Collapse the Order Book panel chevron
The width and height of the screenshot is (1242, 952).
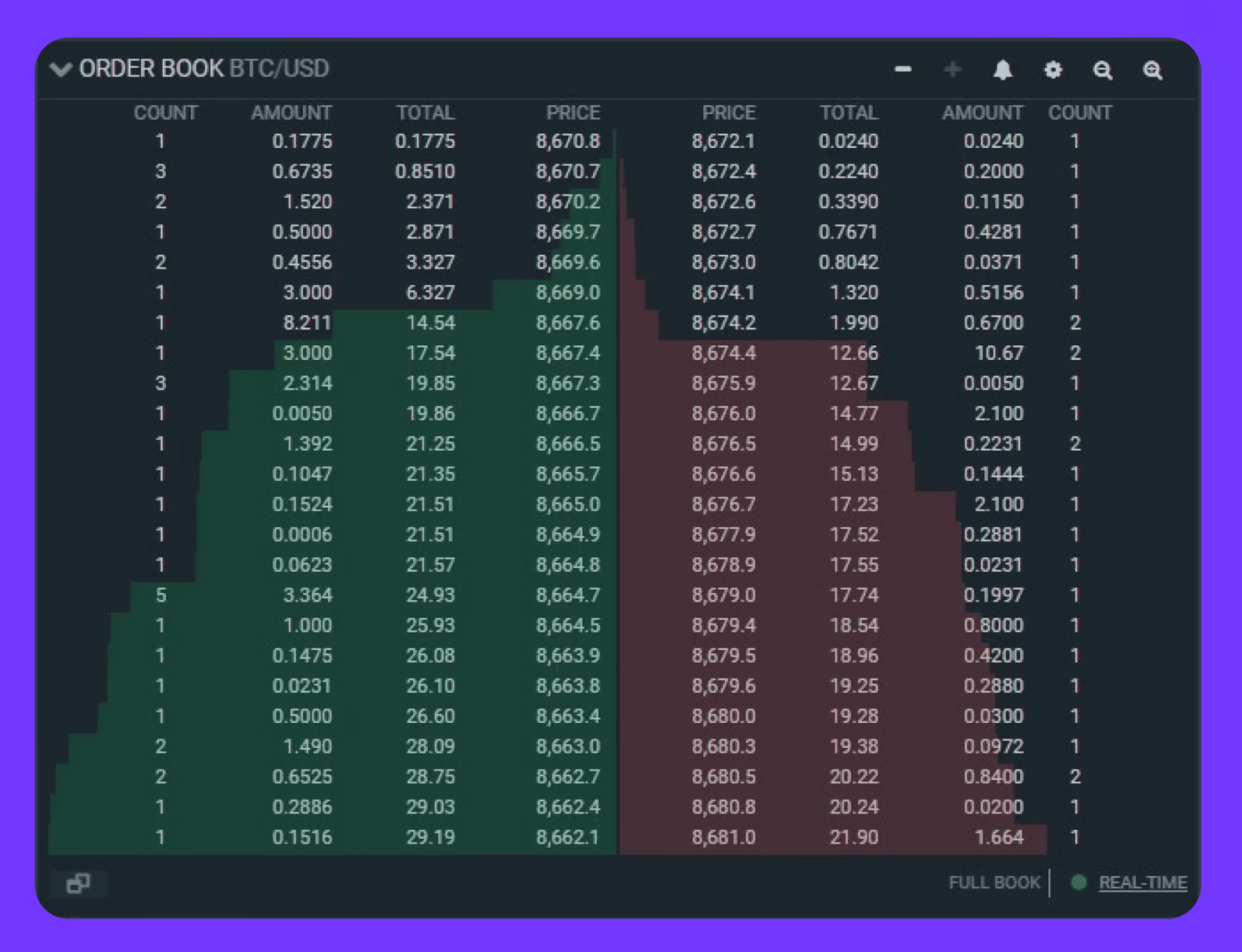60,69
